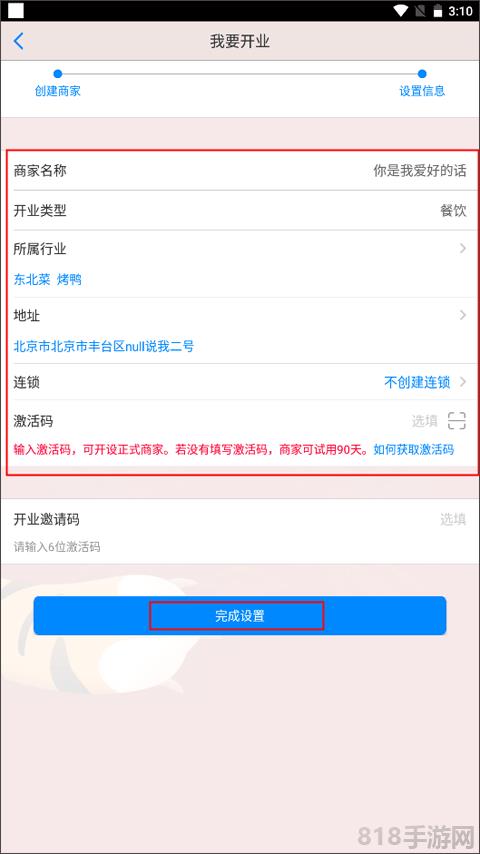The width and height of the screenshot is (480, 854).
Task: Tap the back arrow icon
Action: 19,41
